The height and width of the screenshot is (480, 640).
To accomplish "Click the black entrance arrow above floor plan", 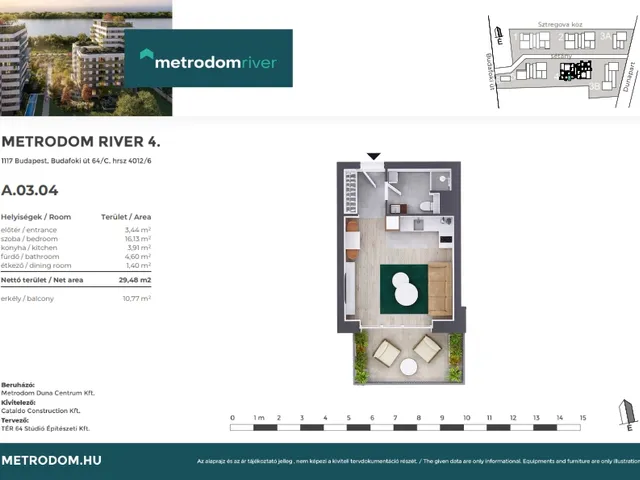I will (374, 157).
